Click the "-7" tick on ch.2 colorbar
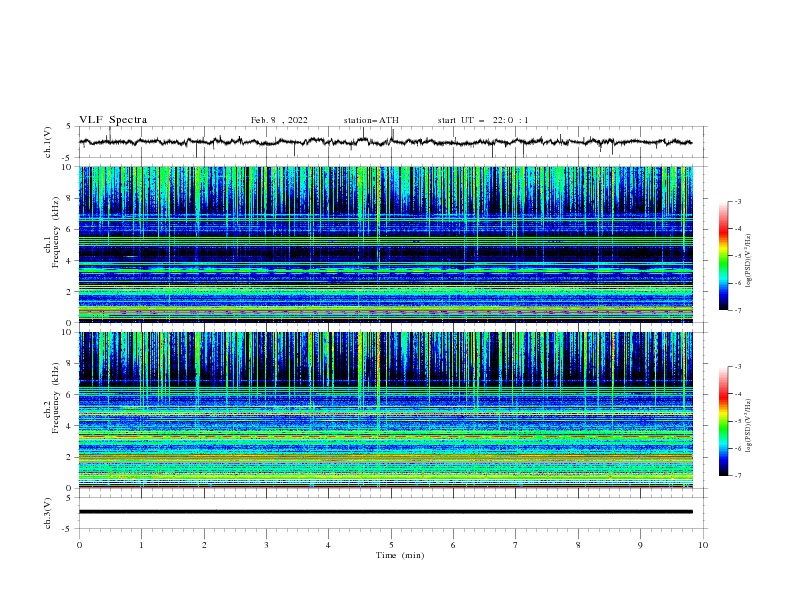 coord(737,476)
